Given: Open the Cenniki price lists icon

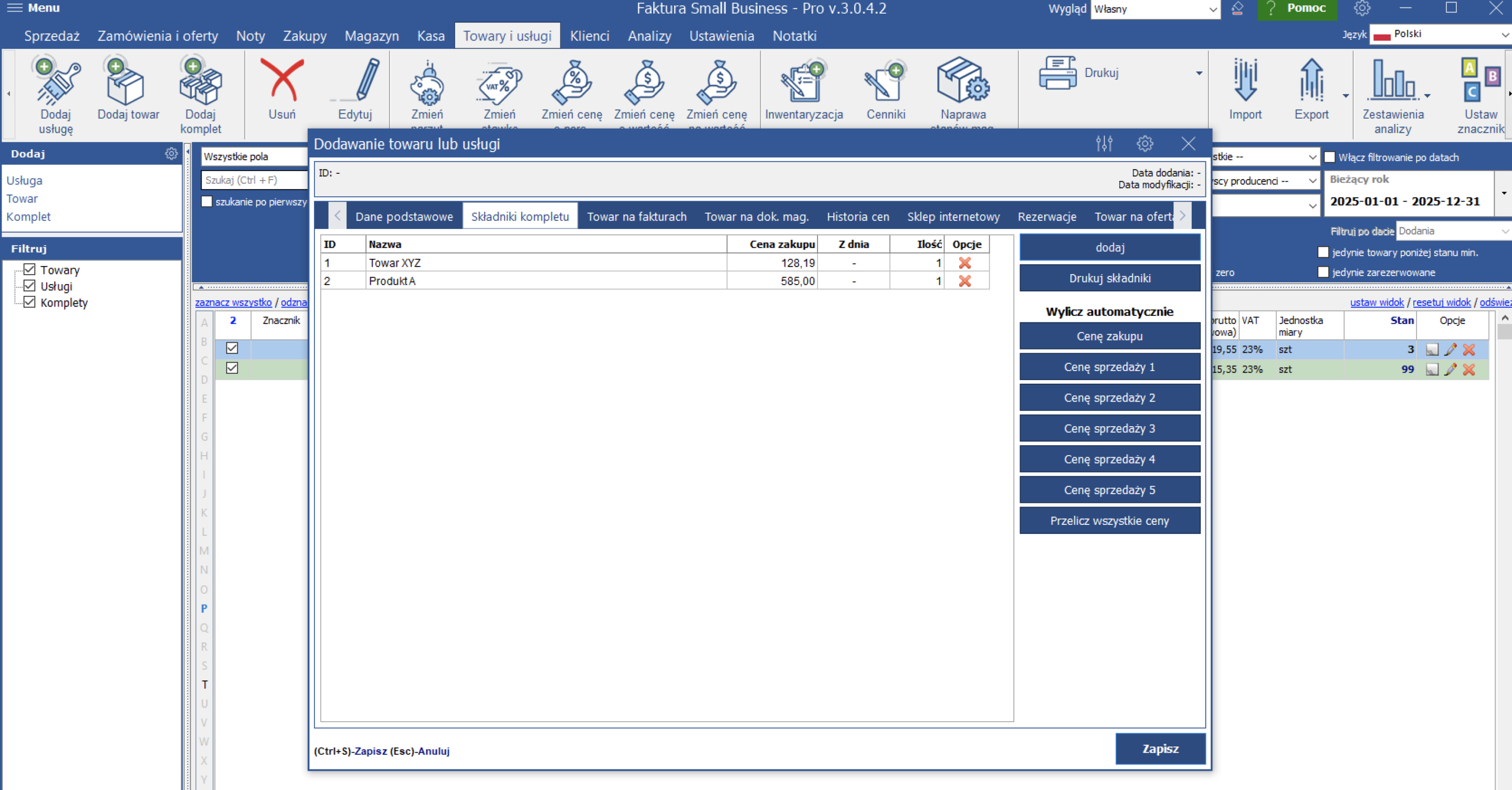Looking at the screenshot, I should 885,85.
